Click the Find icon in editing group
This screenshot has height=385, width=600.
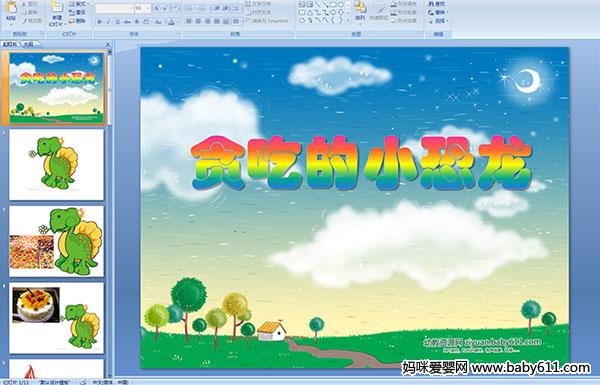pos(437,4)
